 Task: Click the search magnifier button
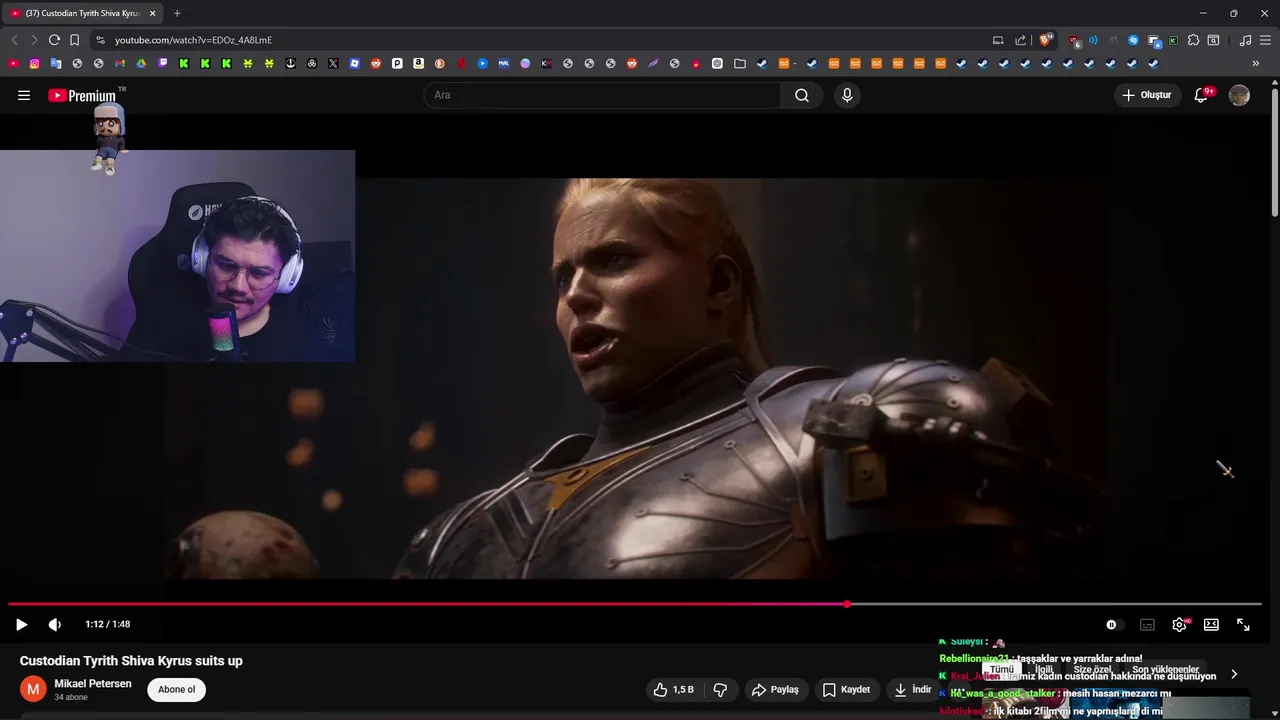(802, 95)
